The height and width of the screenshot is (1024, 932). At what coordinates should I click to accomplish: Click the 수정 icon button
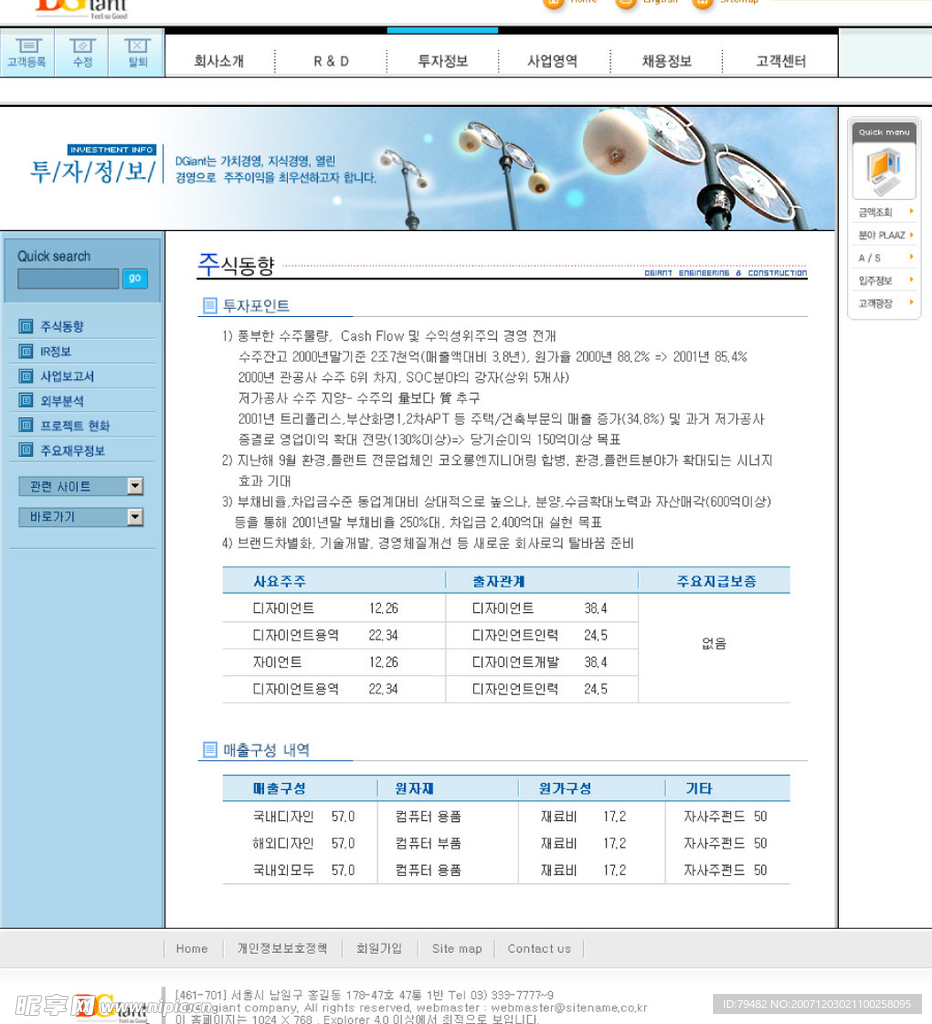point(82,53)
